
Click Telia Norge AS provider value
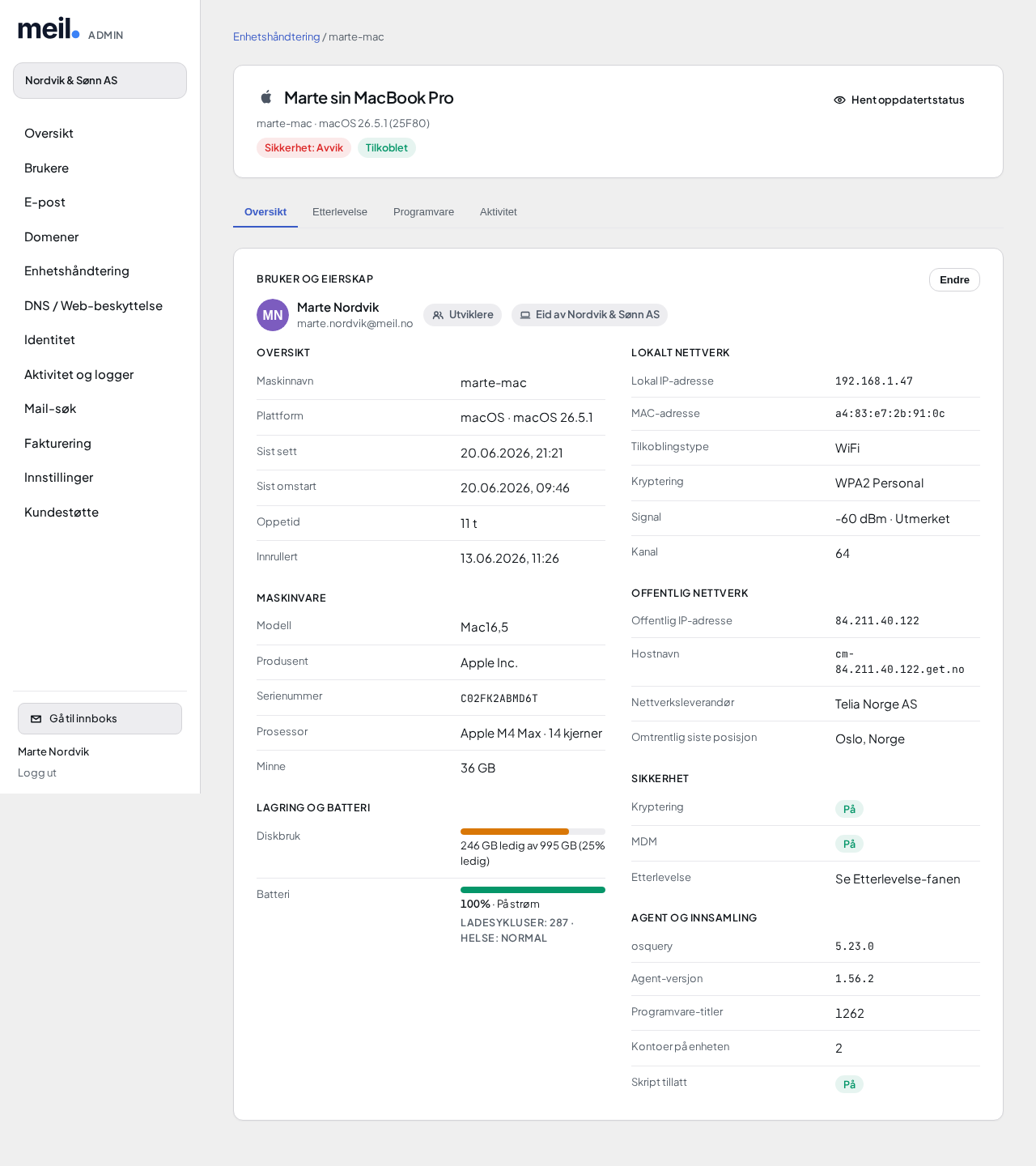877,704
